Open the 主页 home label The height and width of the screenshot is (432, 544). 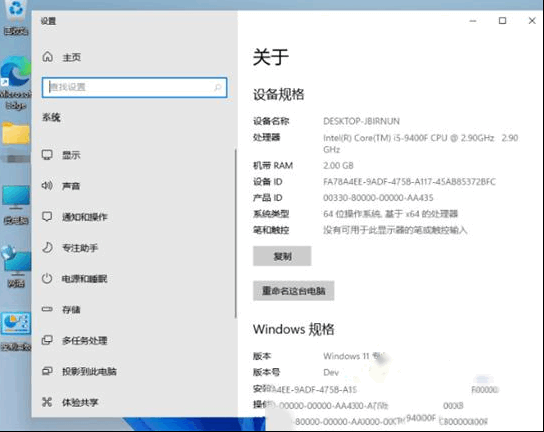click(71, 57)
